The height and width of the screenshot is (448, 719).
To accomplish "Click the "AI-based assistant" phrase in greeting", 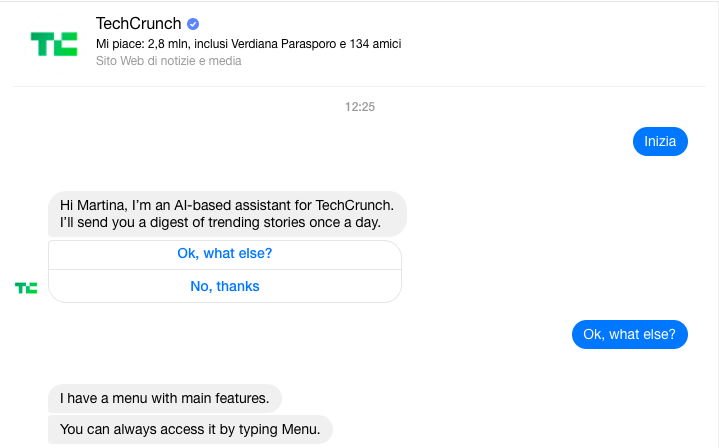I will pyautogui.click(x=193, y=205).
